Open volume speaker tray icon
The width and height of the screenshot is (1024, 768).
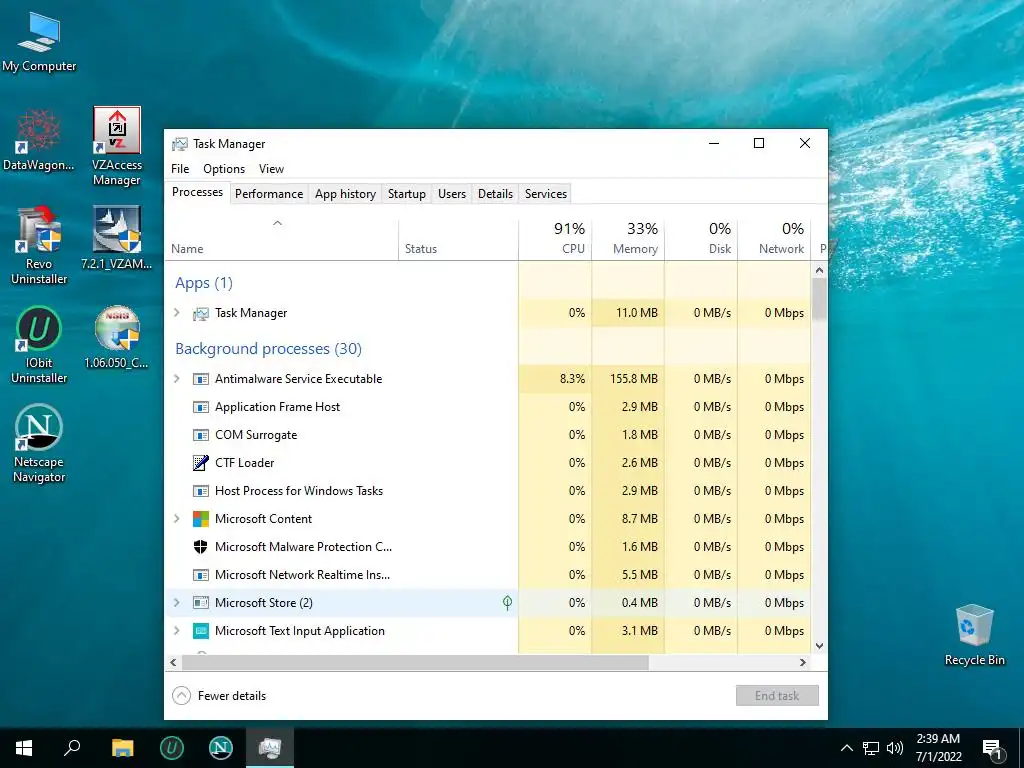point(895,748)
